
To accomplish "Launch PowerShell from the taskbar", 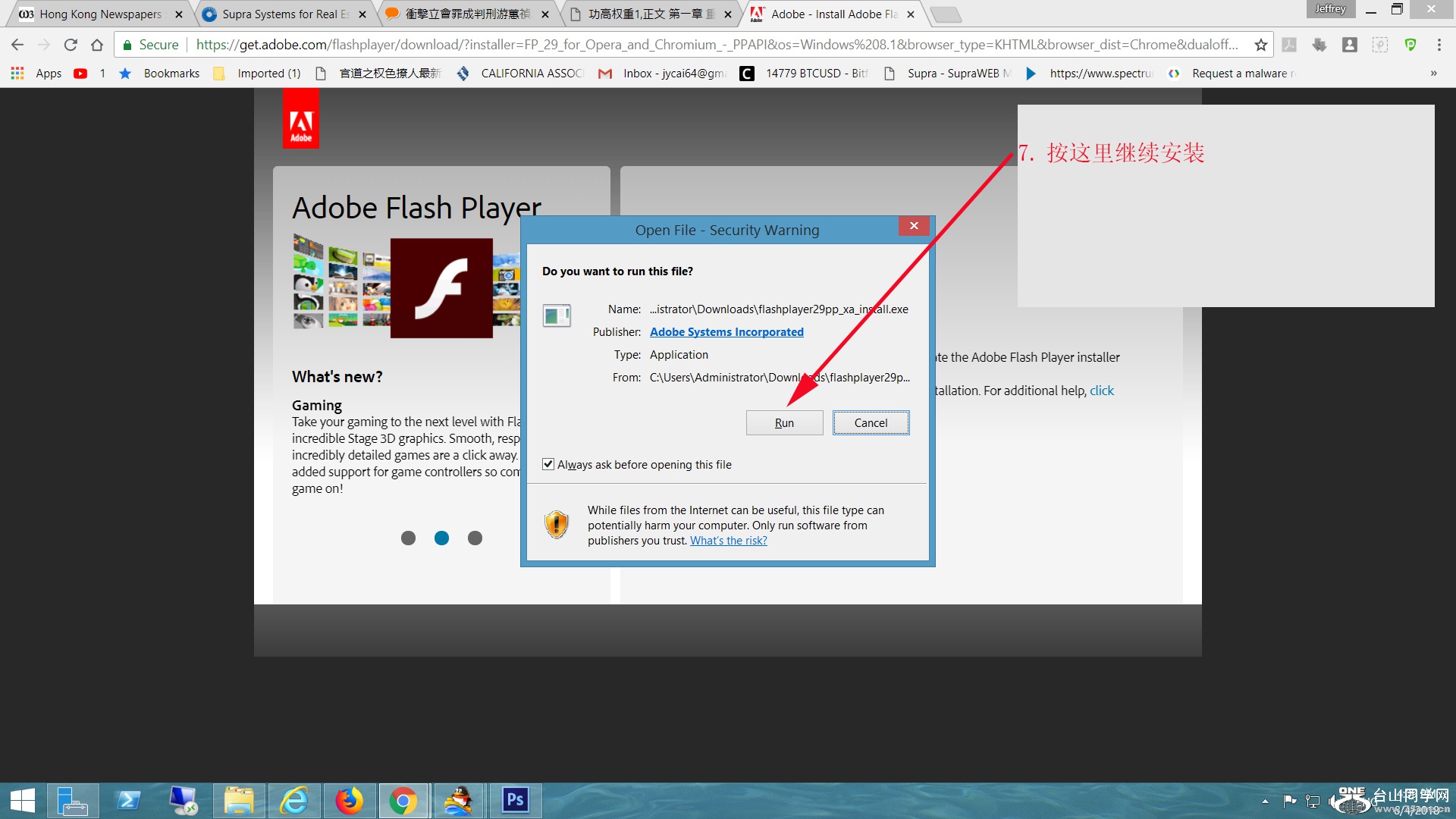I will click(129, 801).
